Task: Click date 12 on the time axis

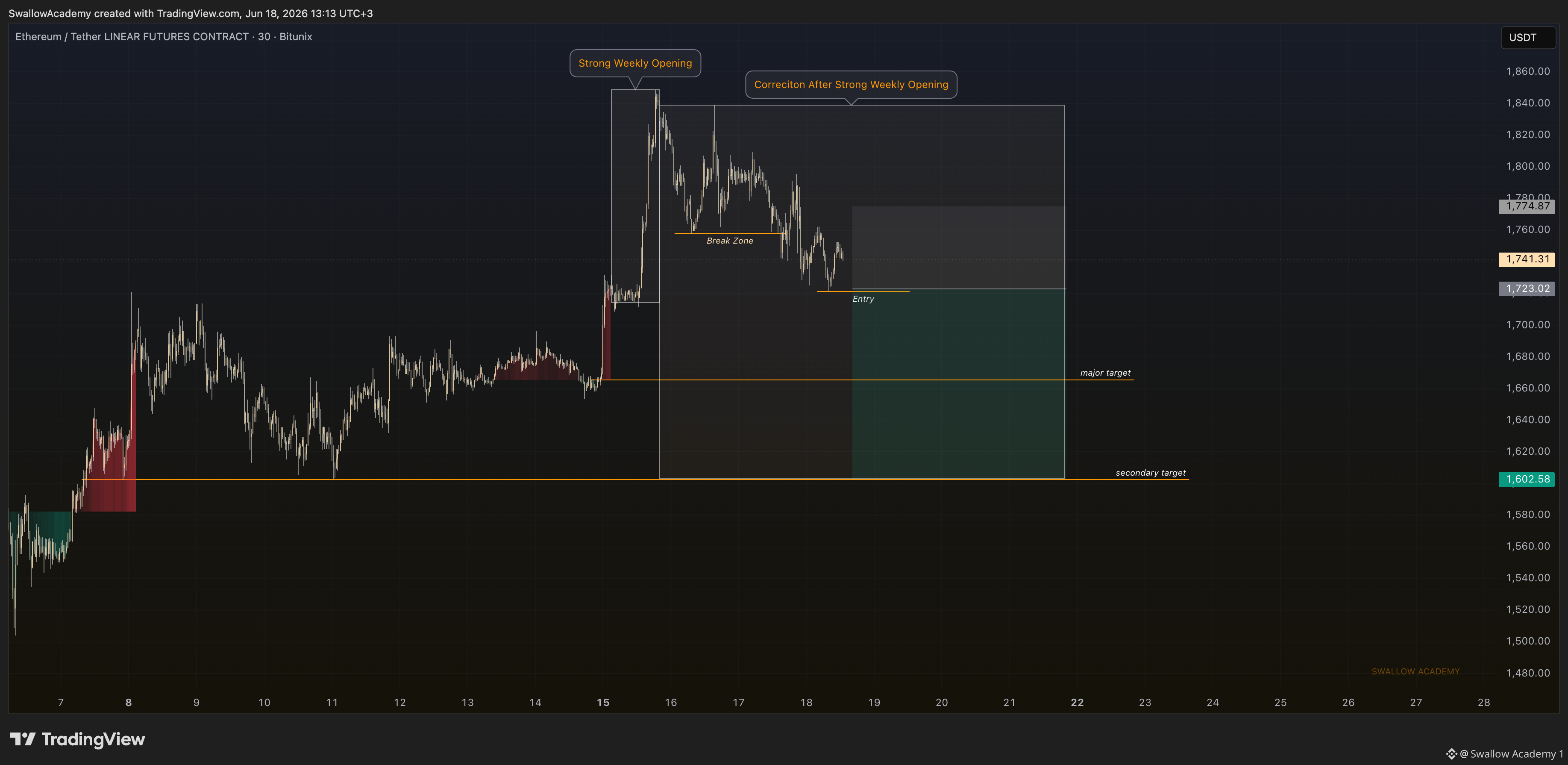Action: [x=399, y=703]
